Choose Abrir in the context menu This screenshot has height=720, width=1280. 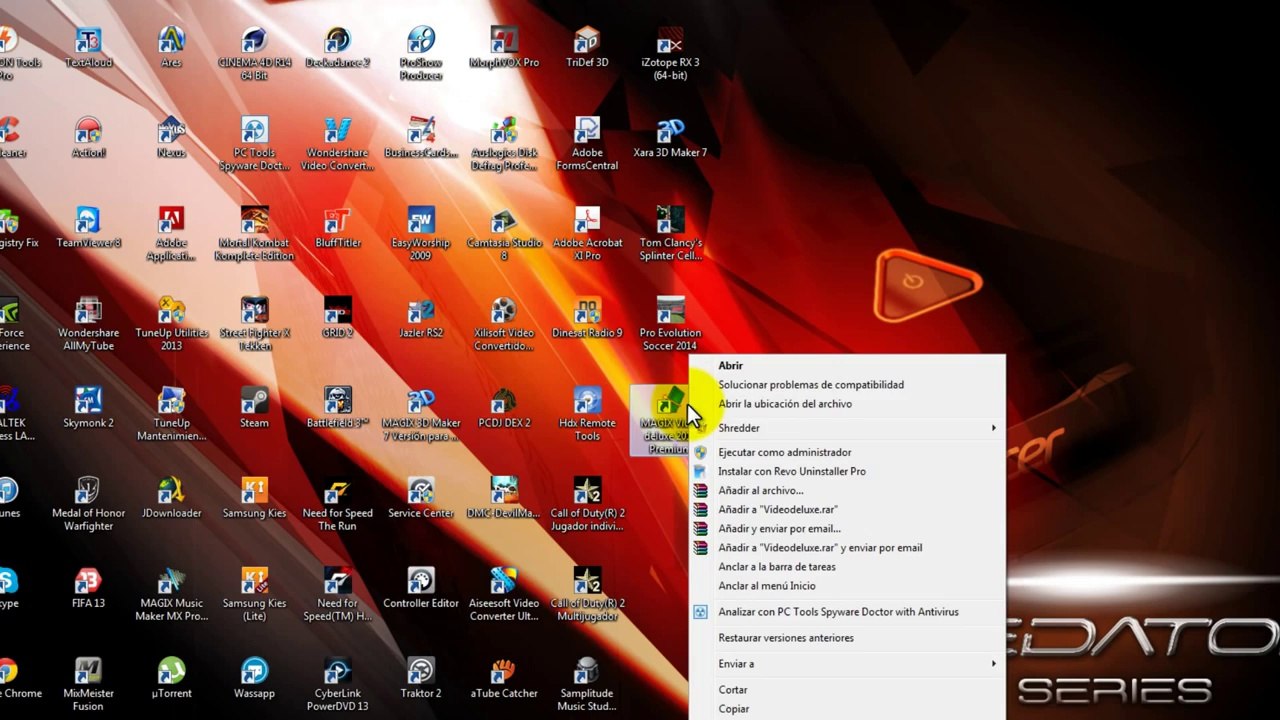pyautogui.click(x=846, y=366)
